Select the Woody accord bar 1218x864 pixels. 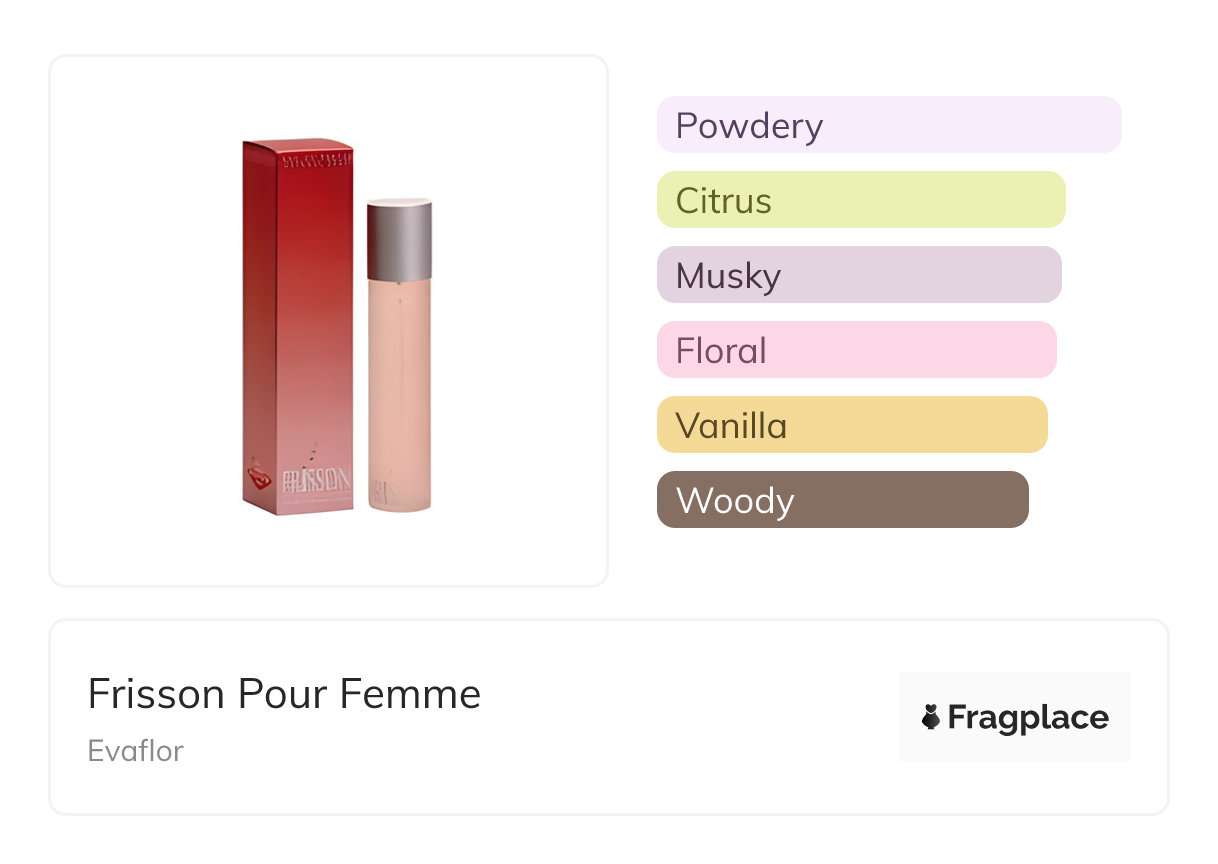843,500
